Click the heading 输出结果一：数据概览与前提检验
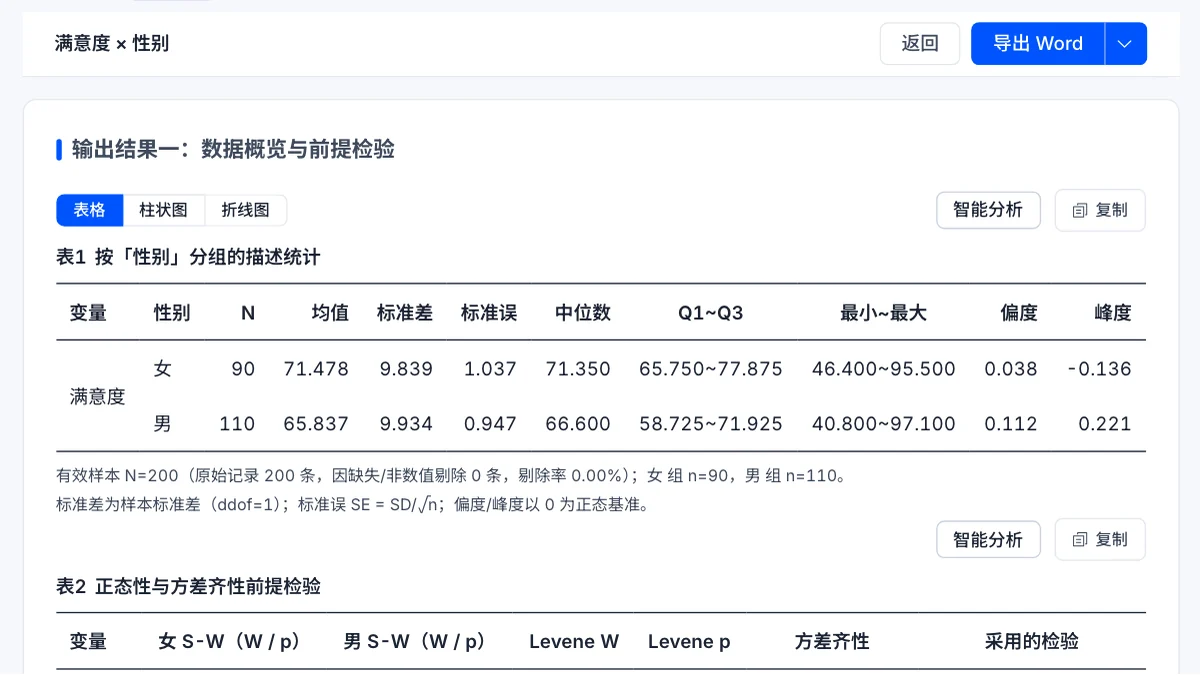1200x675 pixels. coord(233,150)
